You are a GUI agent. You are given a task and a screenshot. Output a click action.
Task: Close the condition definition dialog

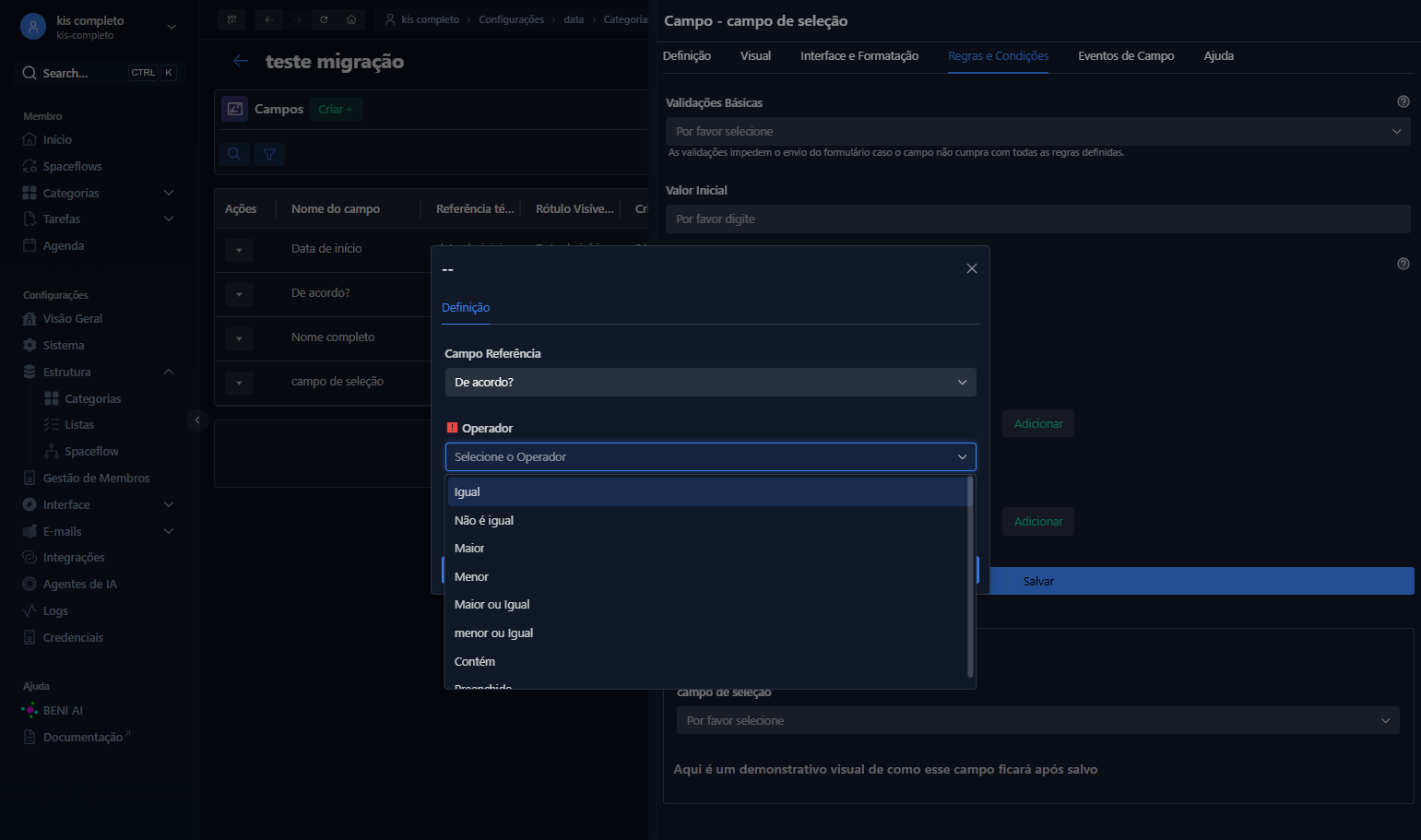tap(972, 268)
